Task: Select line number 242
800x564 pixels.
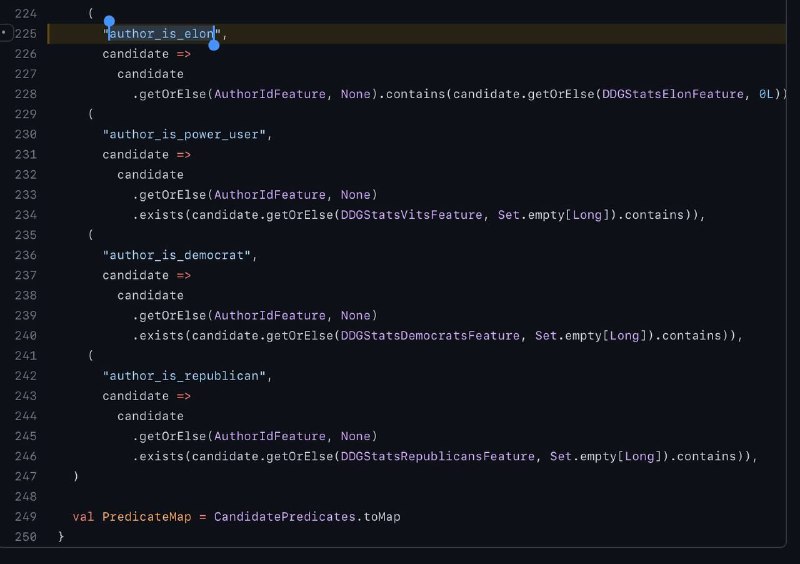Action: coord(25,376)
